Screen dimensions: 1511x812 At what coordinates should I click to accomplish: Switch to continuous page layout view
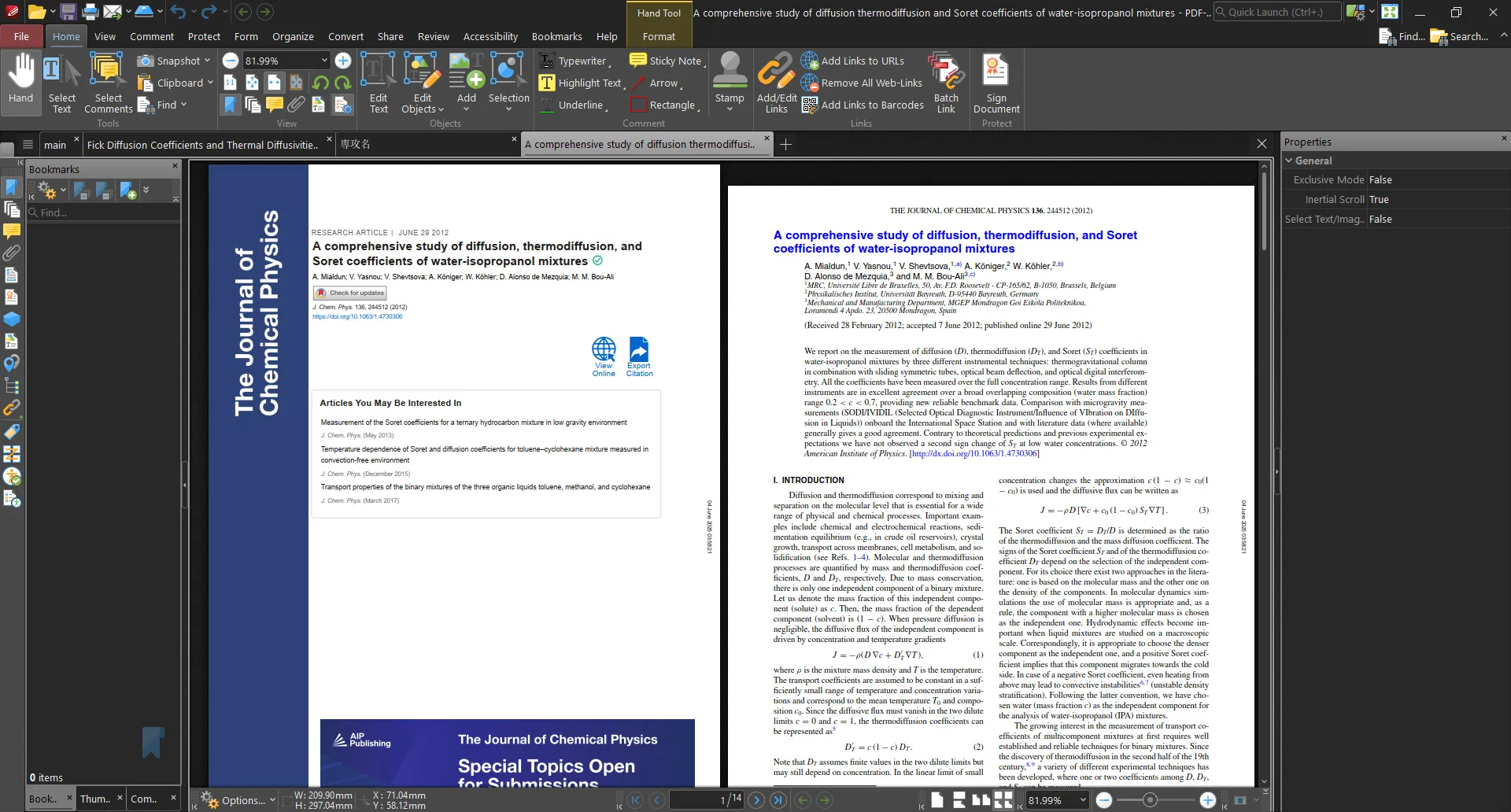click(x=959, y=800)
